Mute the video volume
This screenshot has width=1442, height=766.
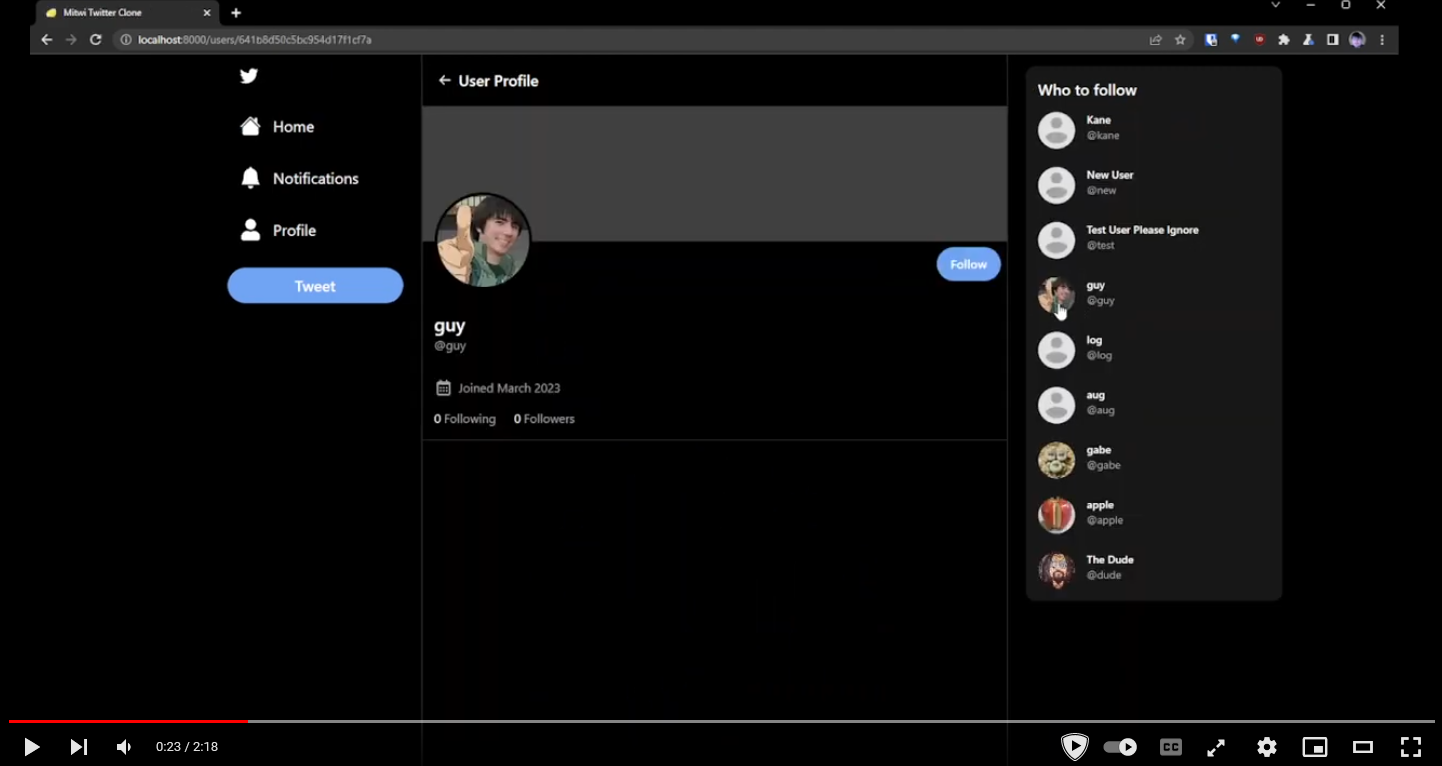(124, 747)
